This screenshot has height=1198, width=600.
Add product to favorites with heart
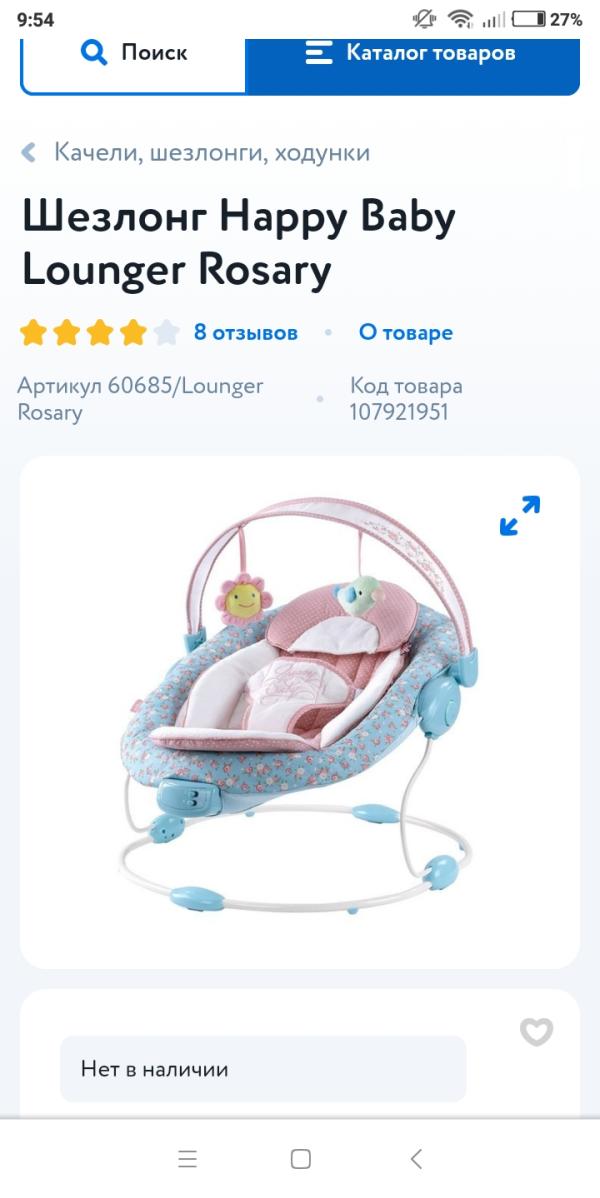537,1031
